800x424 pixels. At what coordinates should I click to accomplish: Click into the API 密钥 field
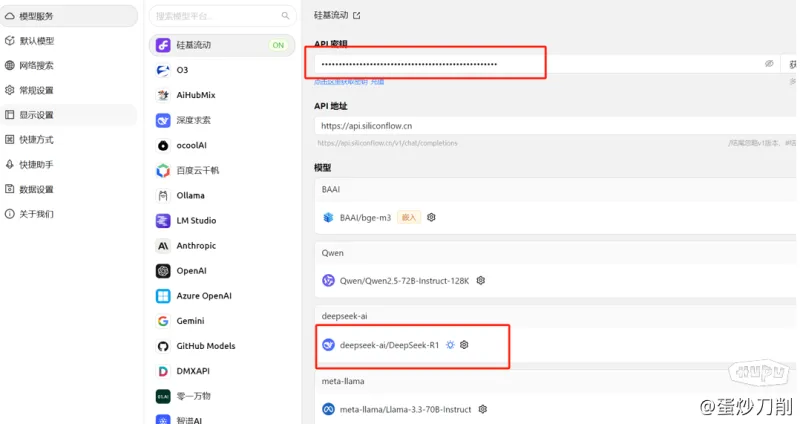pyautogui.click(x=547, y=64)
